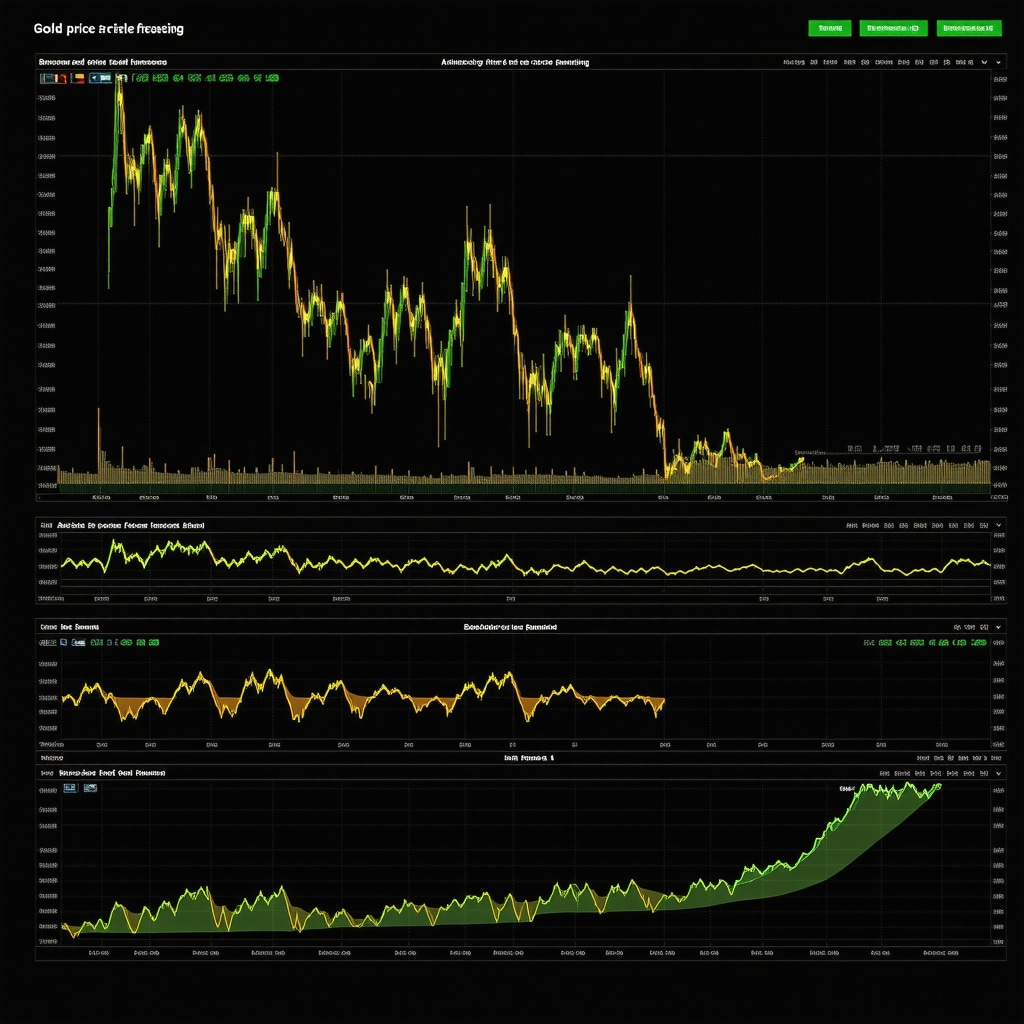Click the leftmost green button in the header
Screen dimensions: 1024x1024
829,28
